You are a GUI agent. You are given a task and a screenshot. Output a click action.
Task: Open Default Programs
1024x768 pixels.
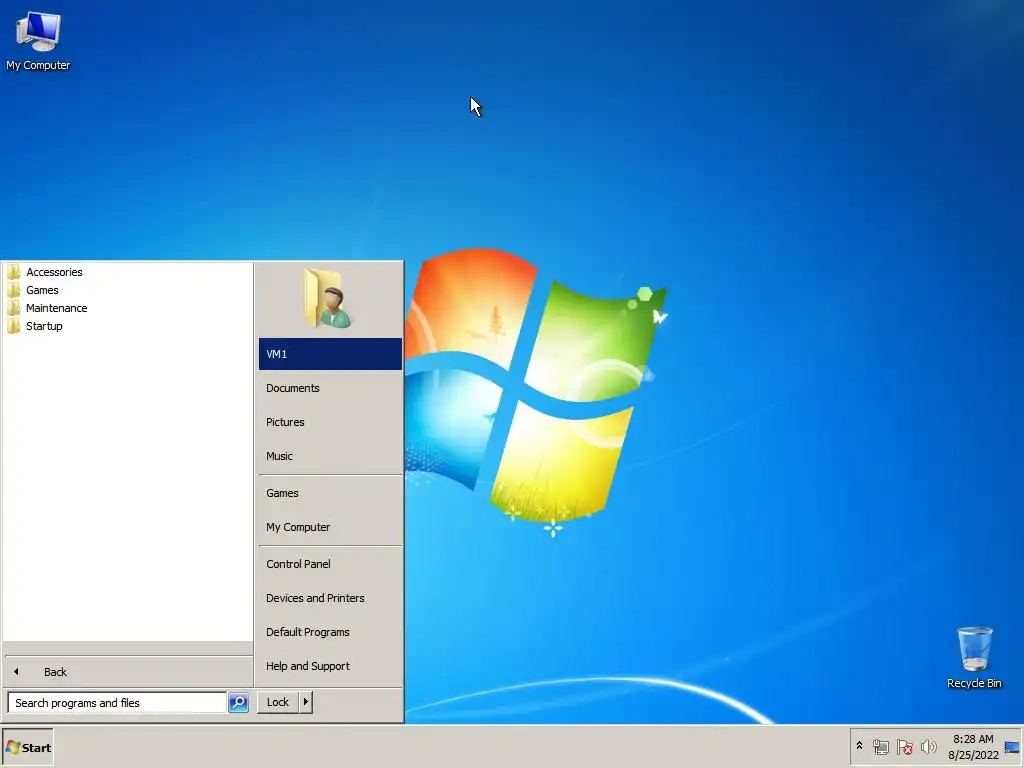pos(330,632)
